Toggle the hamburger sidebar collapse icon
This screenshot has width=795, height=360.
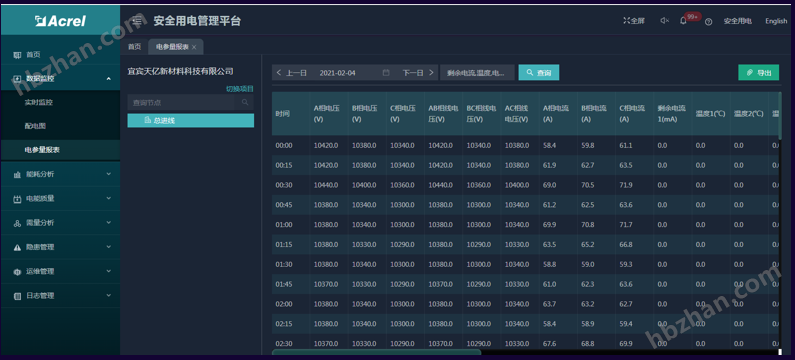point(136,21)
